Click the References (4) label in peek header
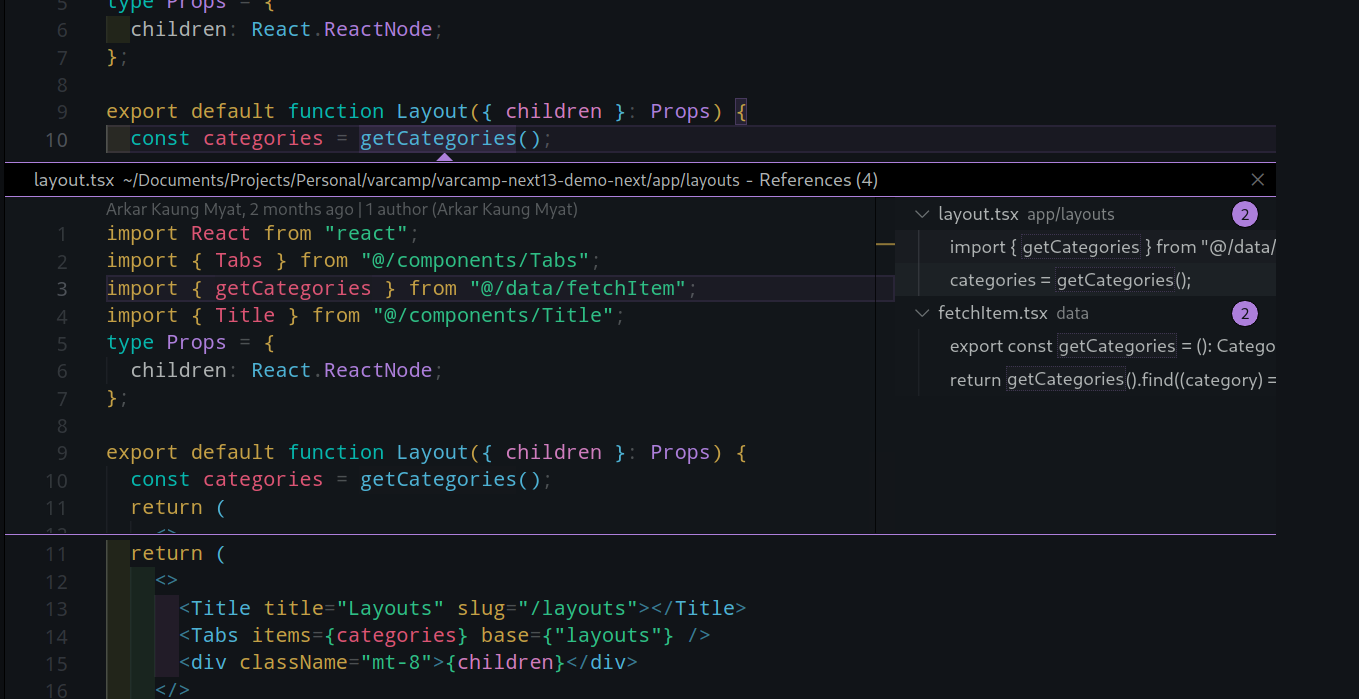The image size is (1359, 699). click(819, 180)
